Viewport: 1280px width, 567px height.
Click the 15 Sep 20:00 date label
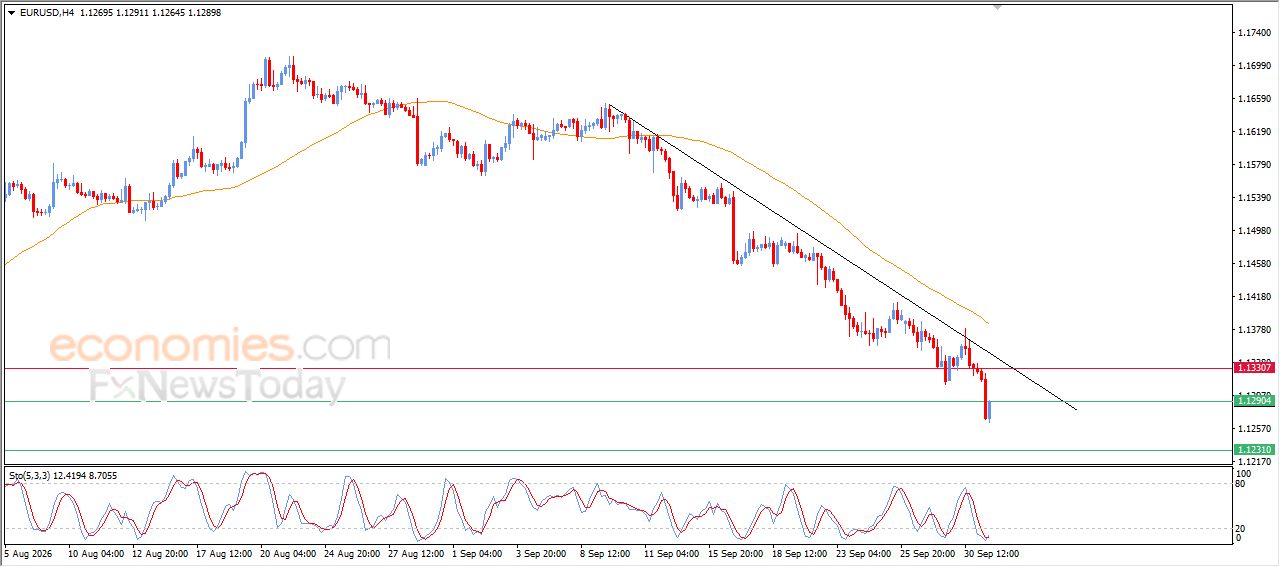point(735,552)
